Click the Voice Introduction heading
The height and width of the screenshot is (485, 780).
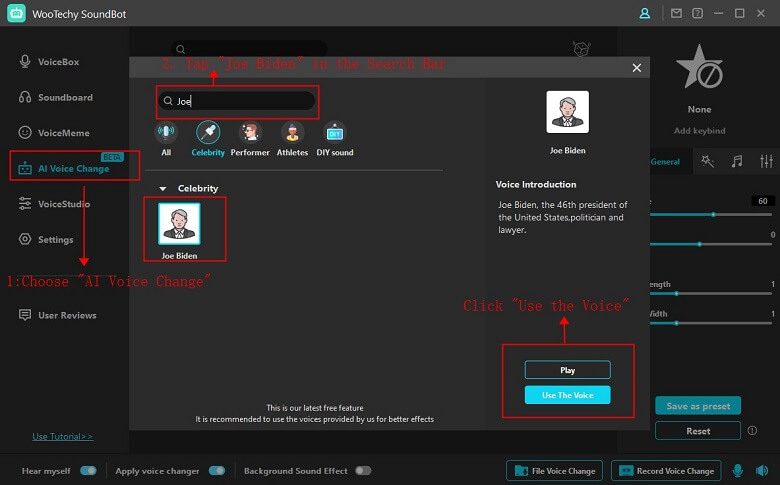pyautogui.click(x=536, y=185)
